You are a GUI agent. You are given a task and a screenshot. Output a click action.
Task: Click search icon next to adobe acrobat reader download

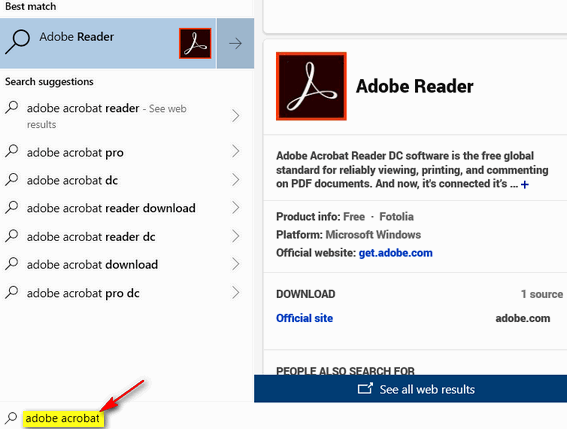(x=12, y=207)
